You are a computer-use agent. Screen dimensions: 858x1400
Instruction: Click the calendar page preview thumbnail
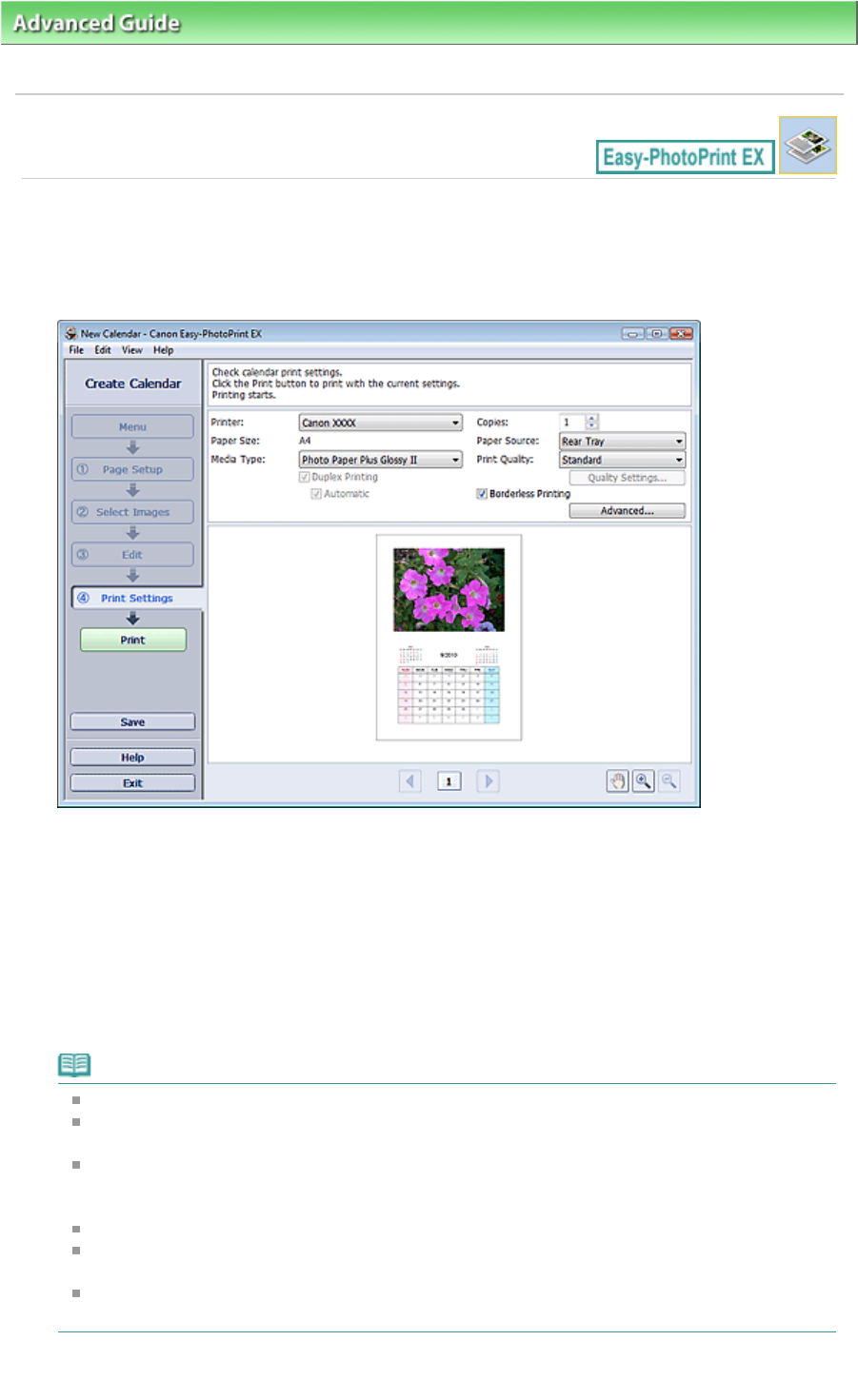449,637
